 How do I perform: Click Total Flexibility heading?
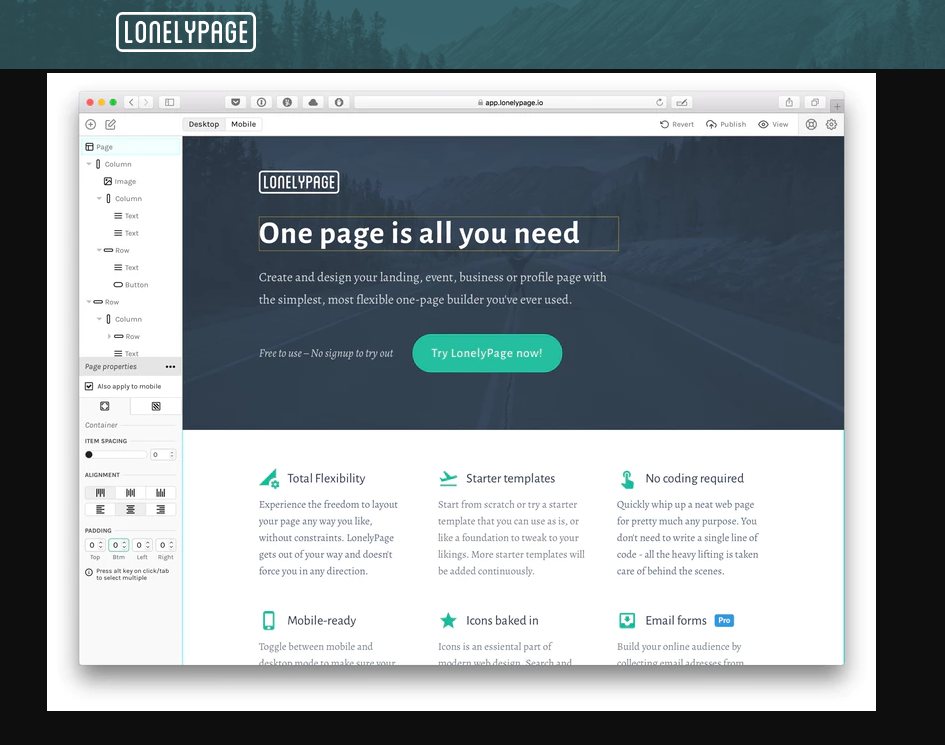pyautogui.click(x=326, y=479)
